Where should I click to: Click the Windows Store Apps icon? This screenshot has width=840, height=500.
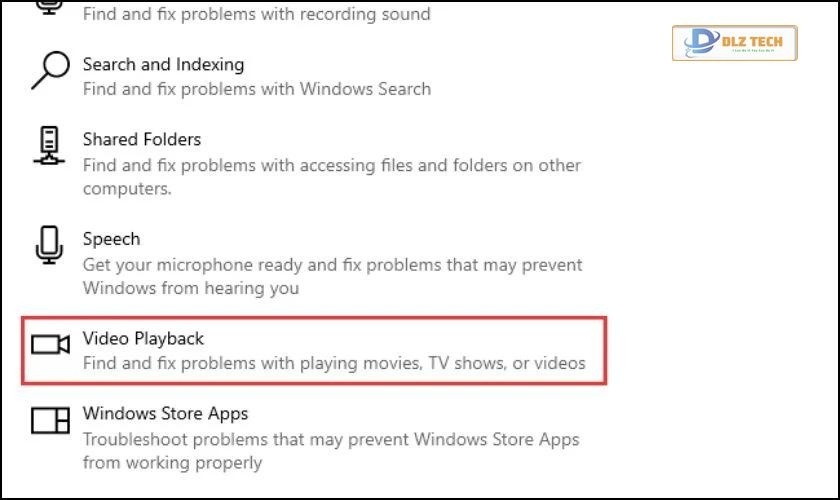click(50, 420)
